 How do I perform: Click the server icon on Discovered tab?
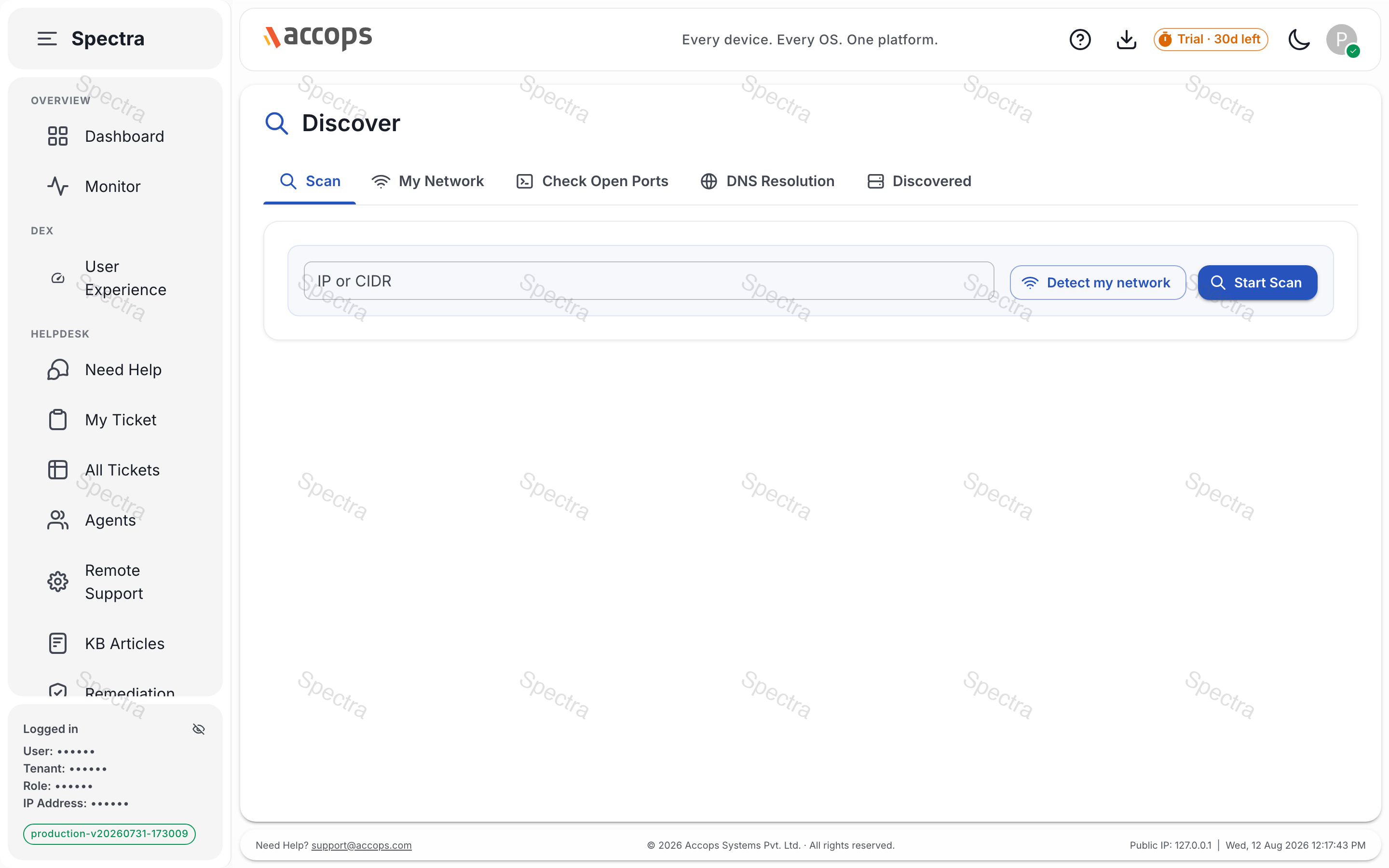(x=875, y=181)
